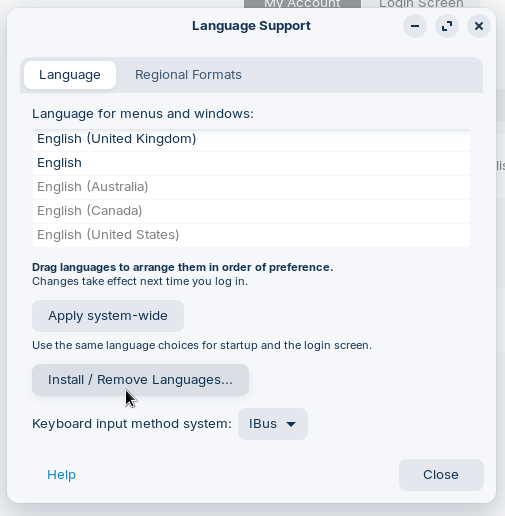Screen dimensions: 505x516
Task: Maximize the Language Support window
Action: point(447,26)
